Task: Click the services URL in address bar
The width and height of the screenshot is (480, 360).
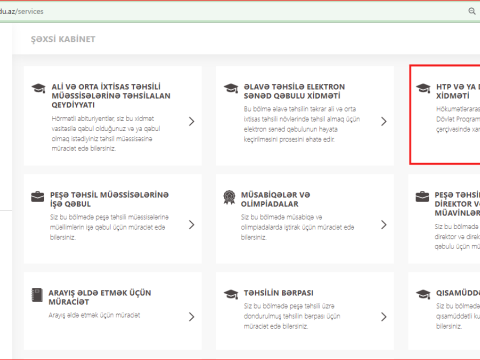Action: [22, 11]
